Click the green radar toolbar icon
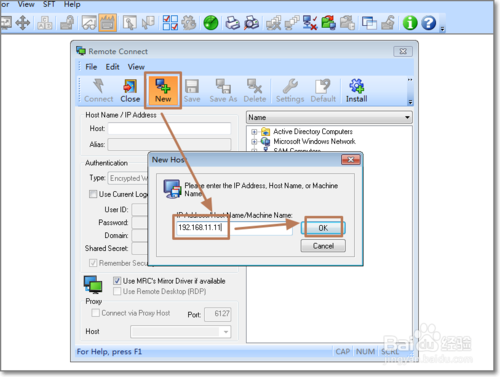This screenshot has width=500, height=377. point(211,23)
